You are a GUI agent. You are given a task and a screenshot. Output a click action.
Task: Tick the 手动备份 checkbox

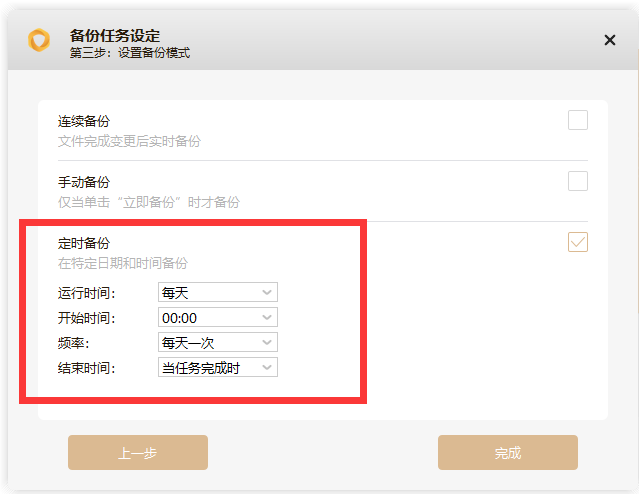tap(577, 181)
